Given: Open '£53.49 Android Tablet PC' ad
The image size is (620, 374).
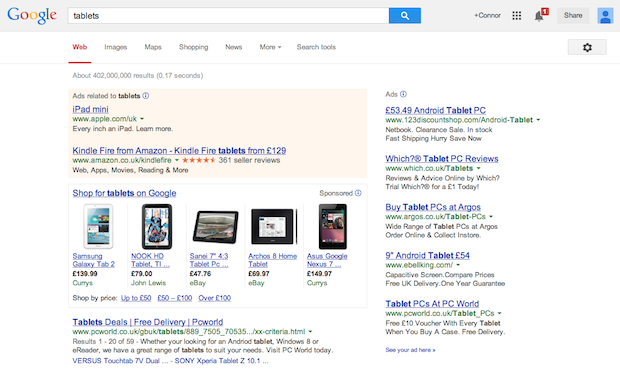Looking at the screenshot, I should (436, 110).
